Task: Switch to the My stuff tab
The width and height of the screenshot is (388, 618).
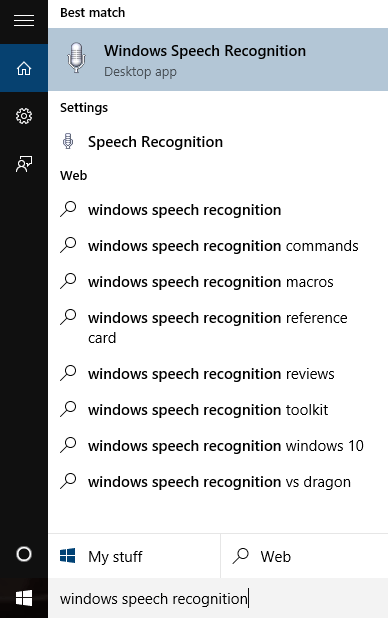Action: [x=134, y=556]
